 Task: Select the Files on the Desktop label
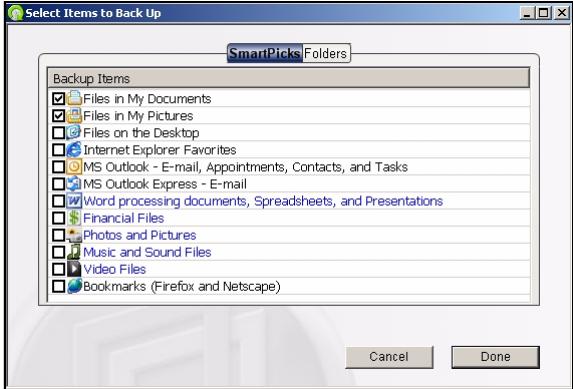pyautogui.click(x=141, y=133)
